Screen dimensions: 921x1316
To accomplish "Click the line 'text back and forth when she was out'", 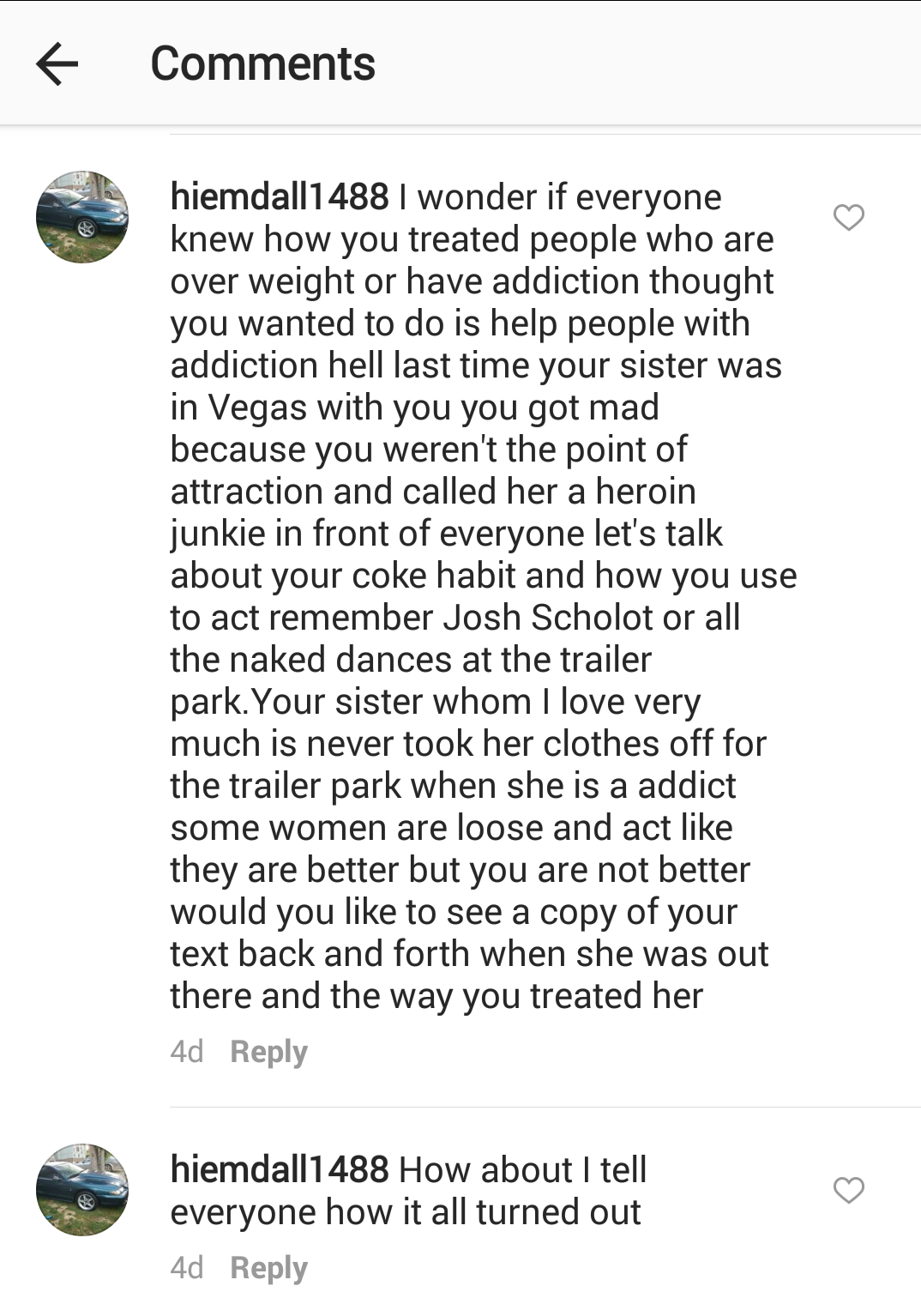I will pos(469,954).
